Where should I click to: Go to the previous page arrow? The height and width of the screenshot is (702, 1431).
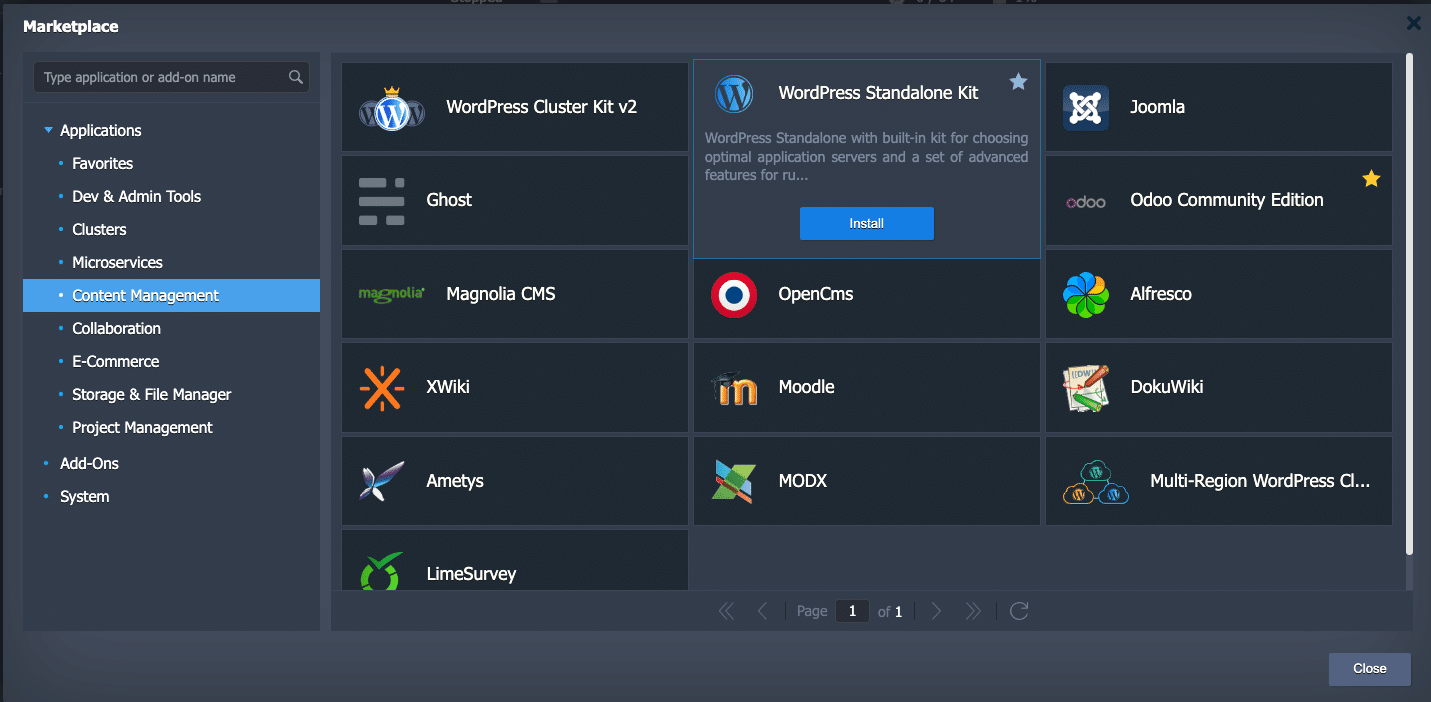763,611
